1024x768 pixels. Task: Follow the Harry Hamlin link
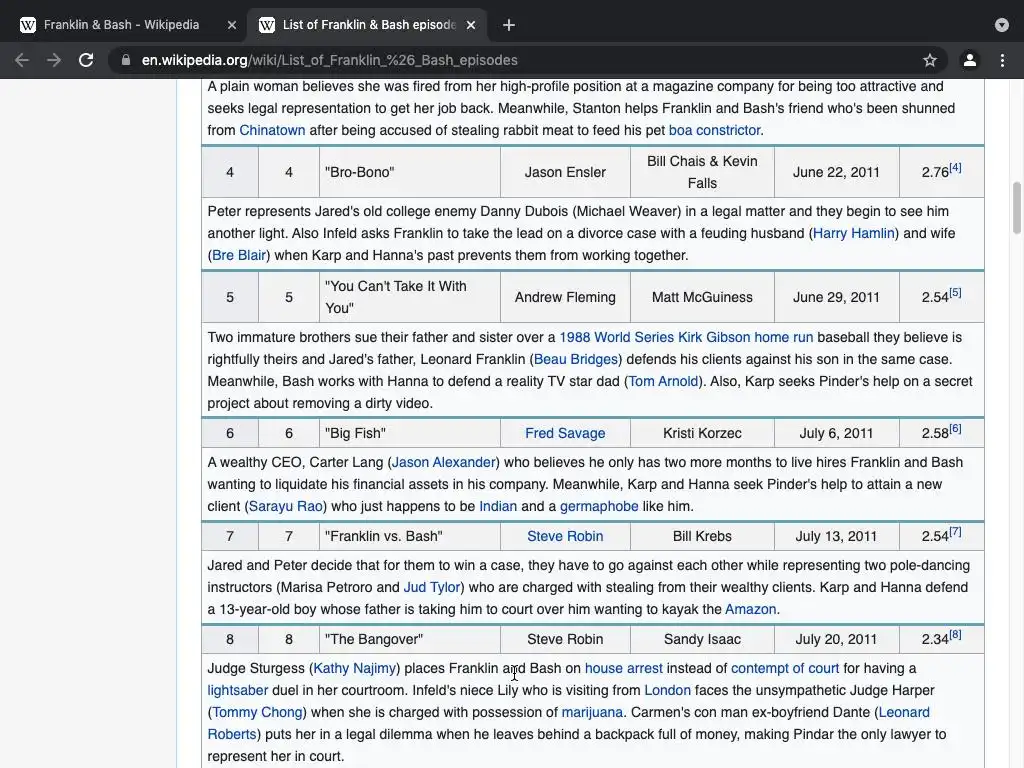(854, 233)
